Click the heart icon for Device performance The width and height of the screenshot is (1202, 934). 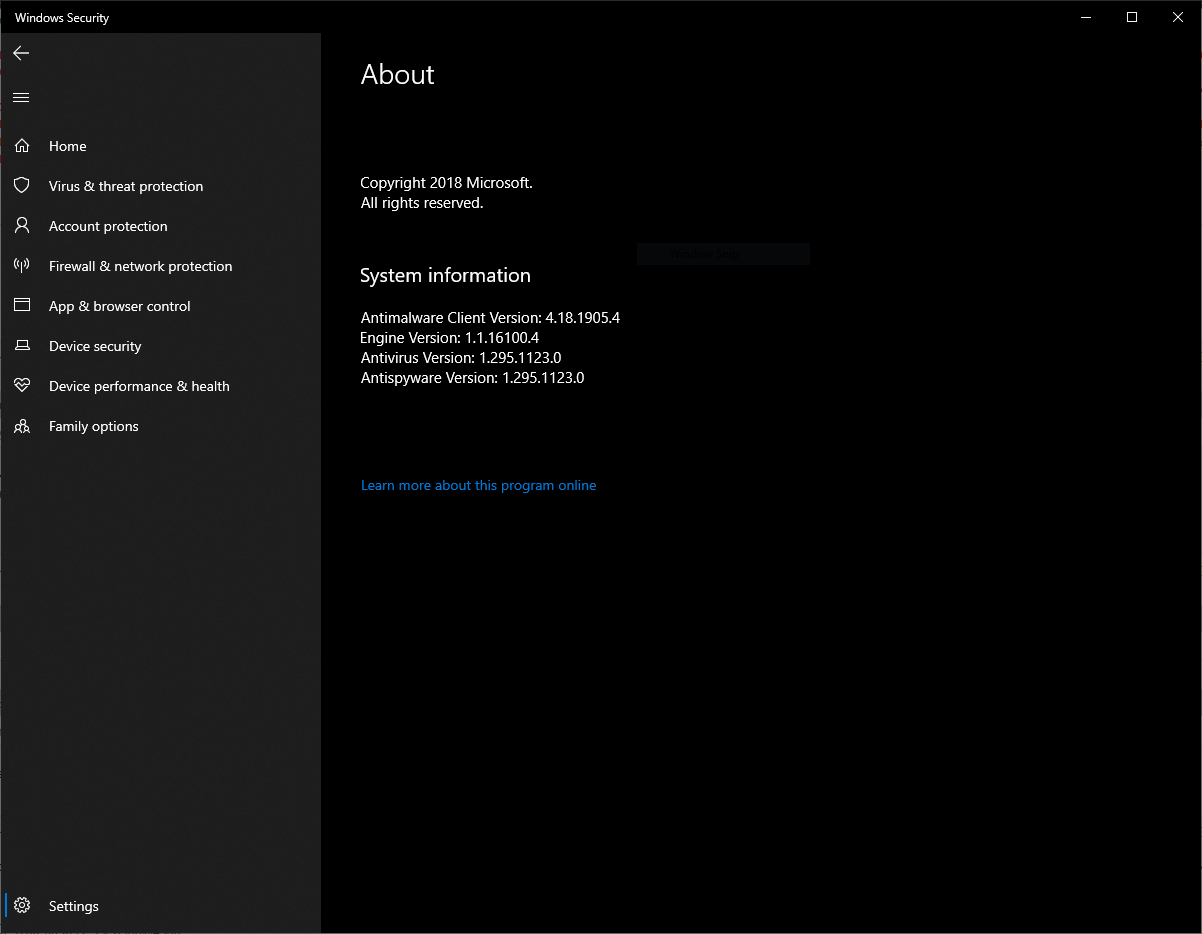click(x=22, y=386)
